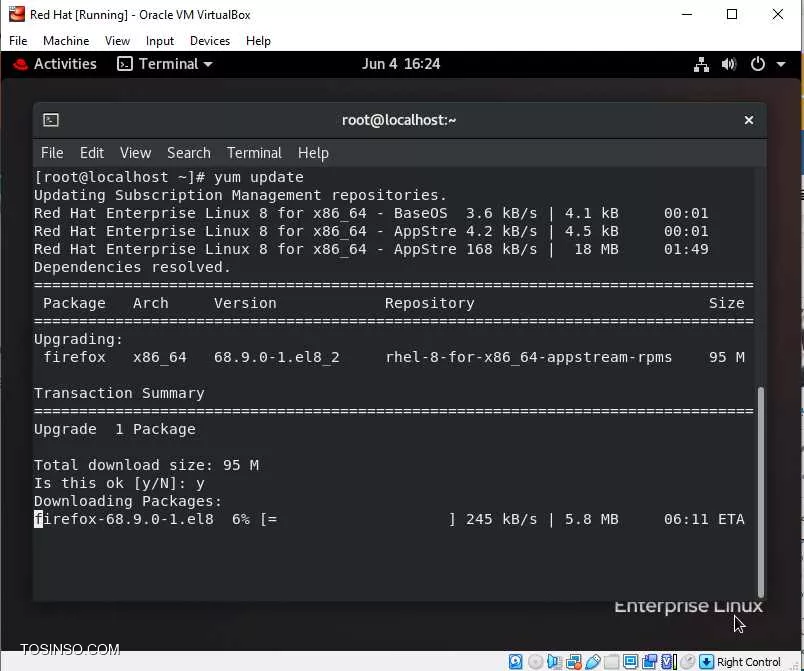Open the Terminal app menu in top bar
The height and width of the screenshot is (671, 804).
(165, 64)
